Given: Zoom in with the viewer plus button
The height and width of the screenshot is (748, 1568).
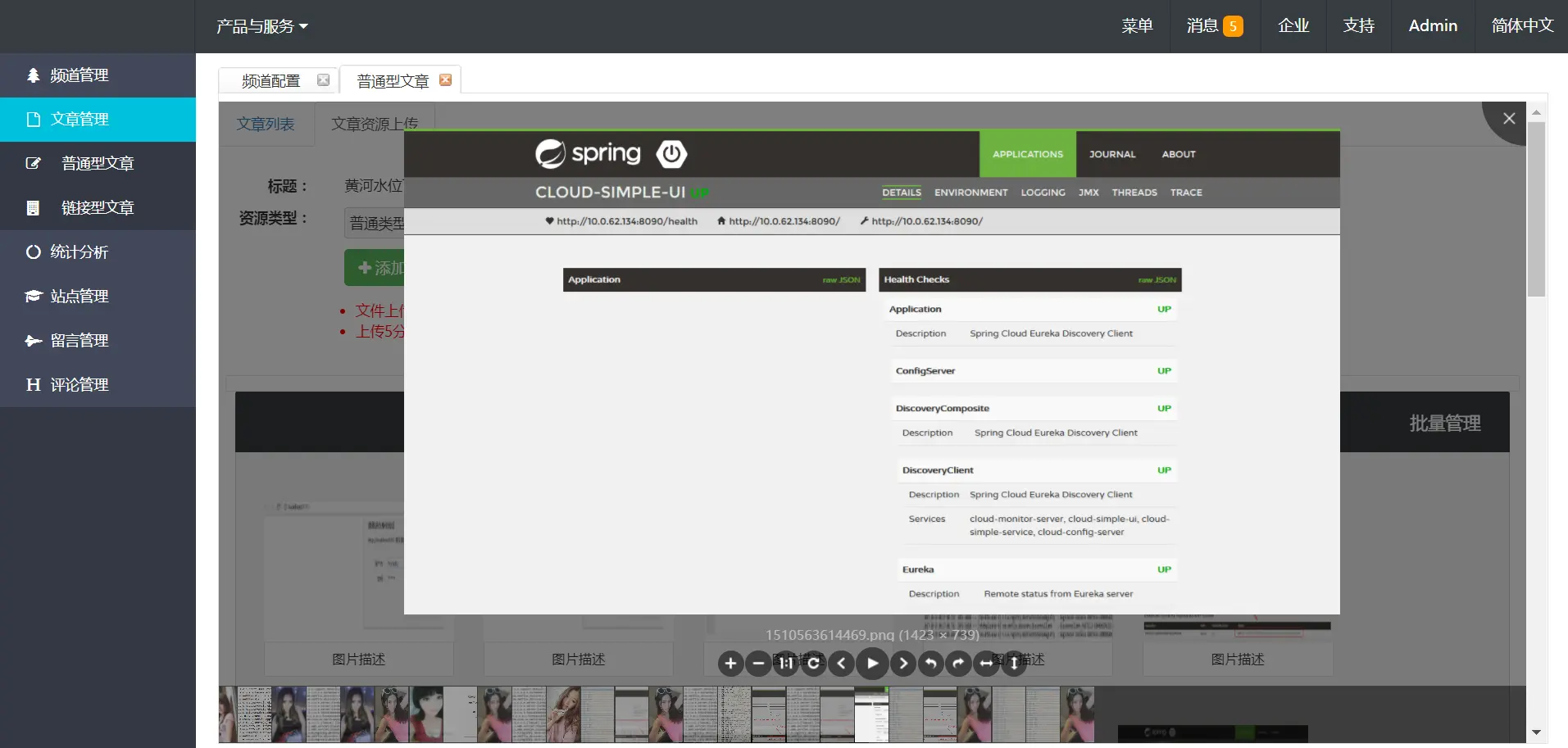Looking at the screenshot, I should pyautogui.click(x=731, y=664).
